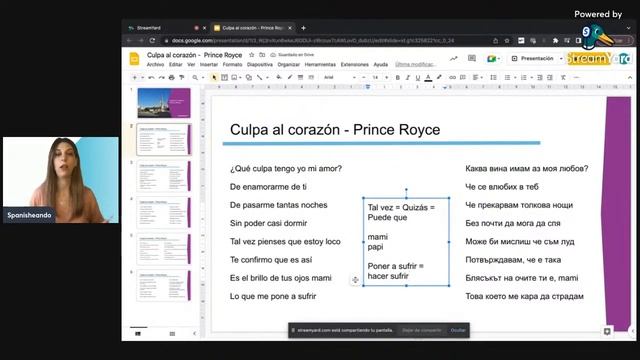Click the border weight icon
Viewport: 640px width, 360px height.
pos(300,78)
